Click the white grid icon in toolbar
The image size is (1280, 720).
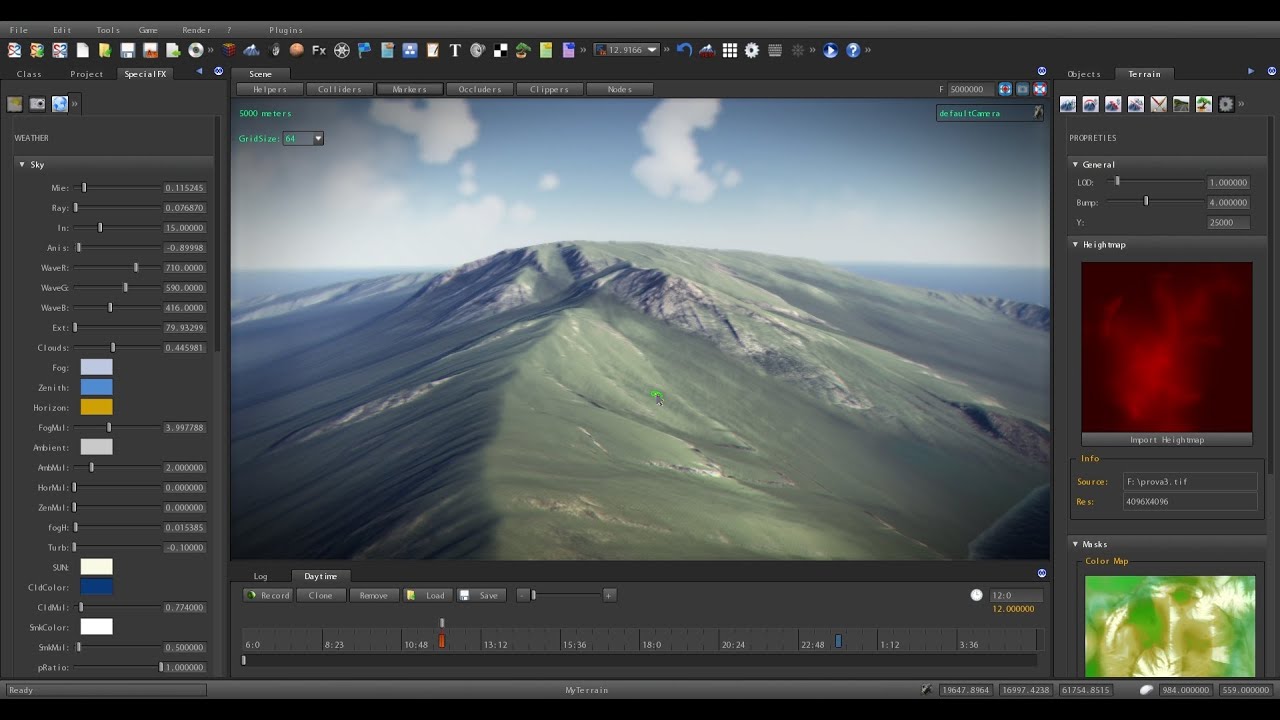(x=730, y=50)
